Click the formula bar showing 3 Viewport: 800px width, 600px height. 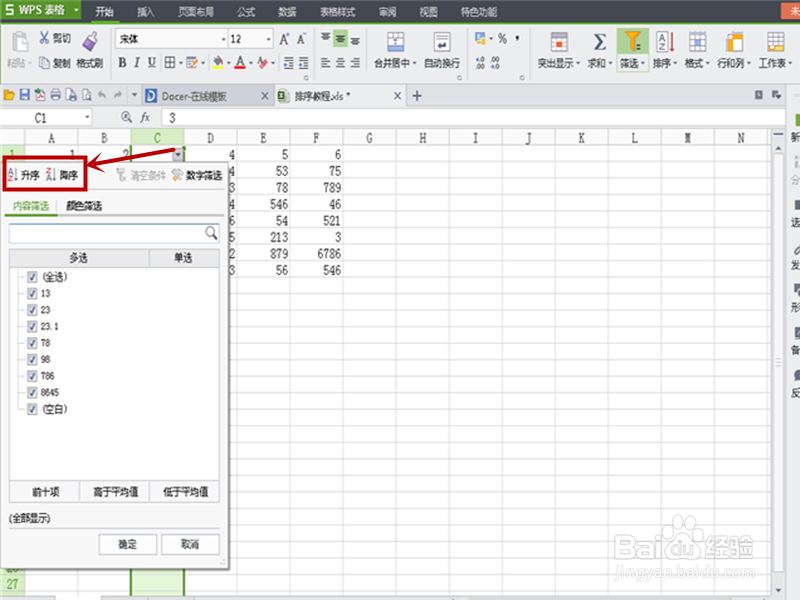point(473,118)
